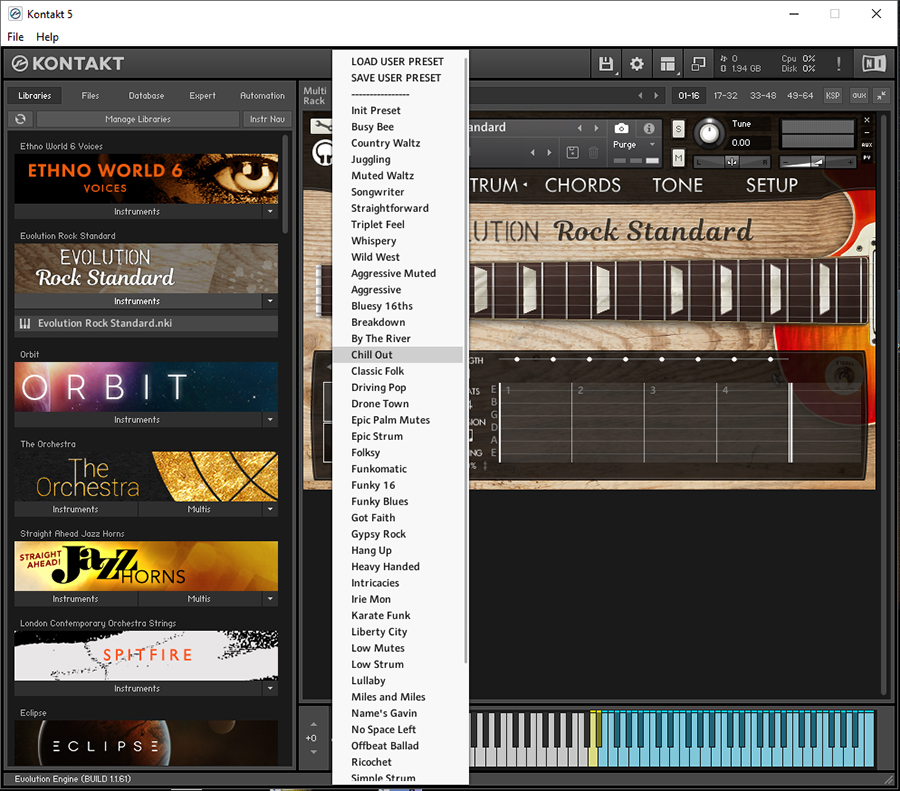Choose SAVE USER PRESET entry

396,77
